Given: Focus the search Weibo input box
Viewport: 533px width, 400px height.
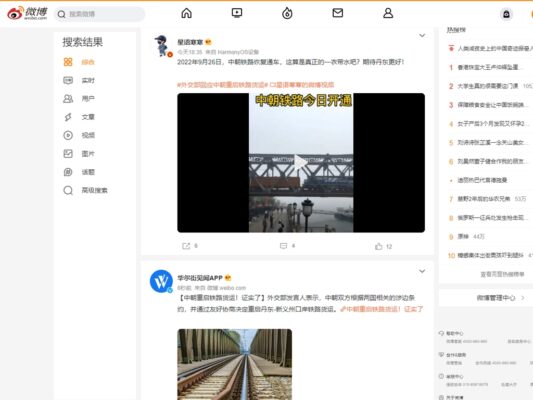Looking at the screenshot, I should coord(100,14).
